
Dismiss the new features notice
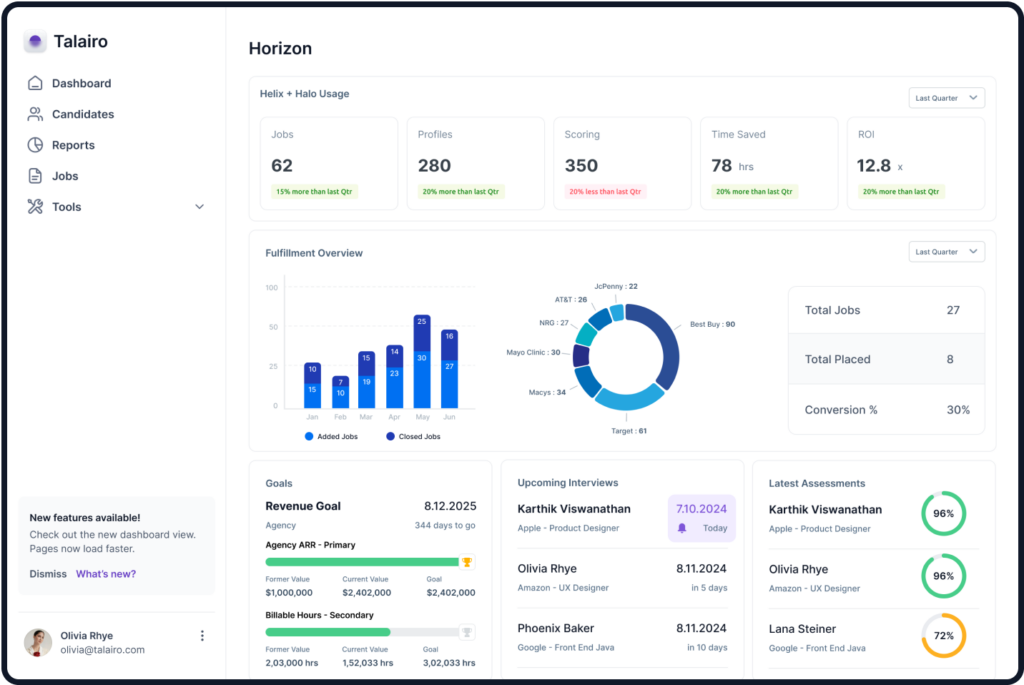click(48, 574)
